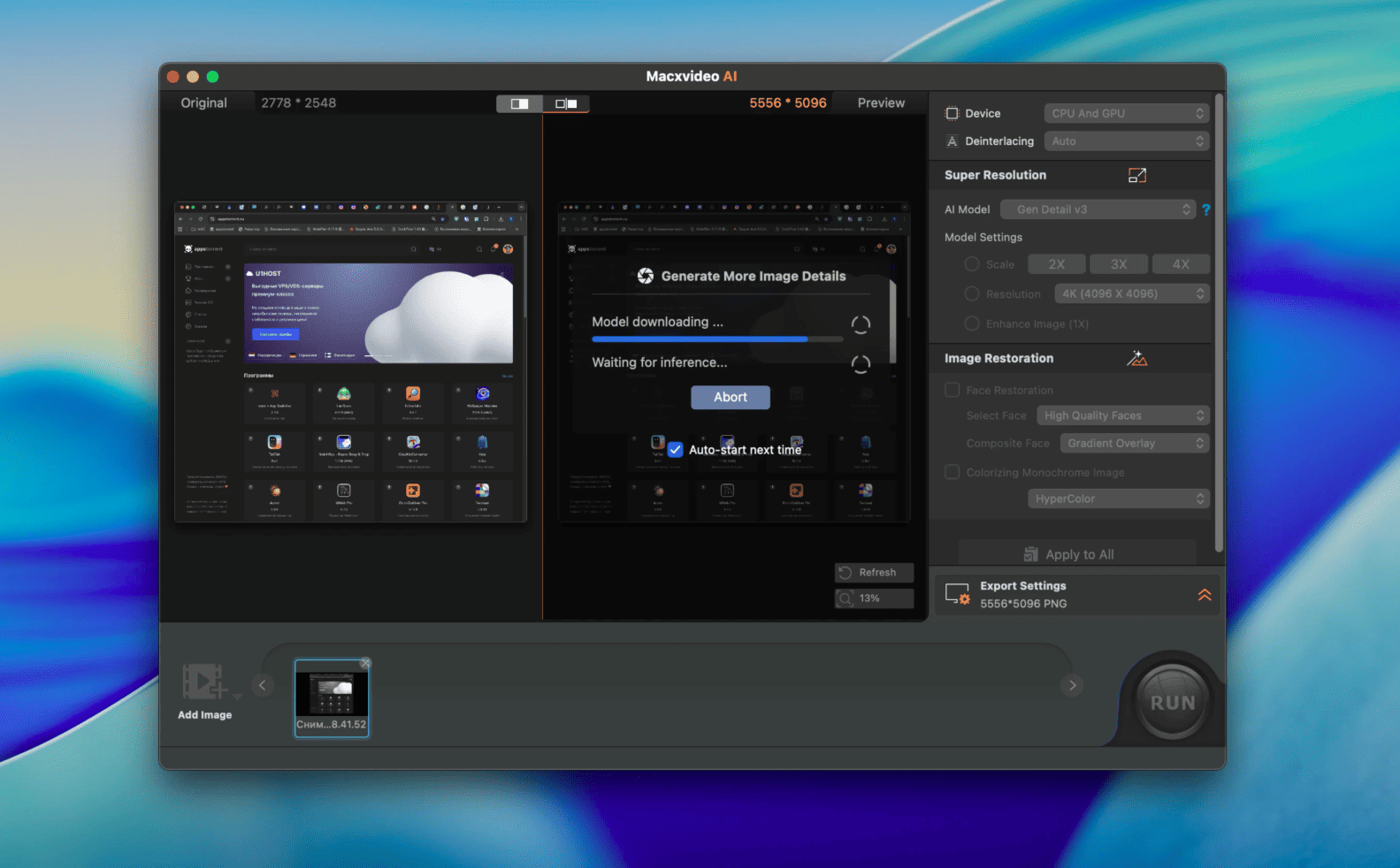Click the Add Image icon
This screenshot has width=1400, height=868.
[204, 682]
